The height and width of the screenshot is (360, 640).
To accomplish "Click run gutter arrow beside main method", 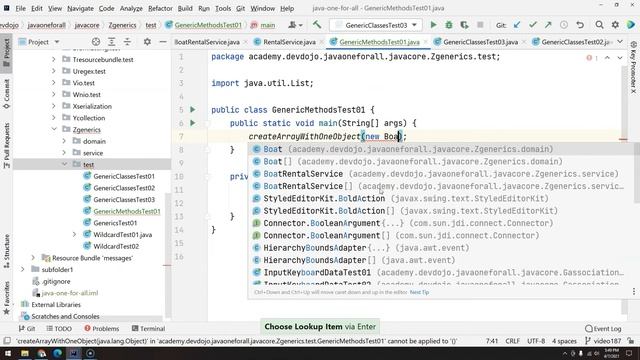I will click(x=193, y=123).
